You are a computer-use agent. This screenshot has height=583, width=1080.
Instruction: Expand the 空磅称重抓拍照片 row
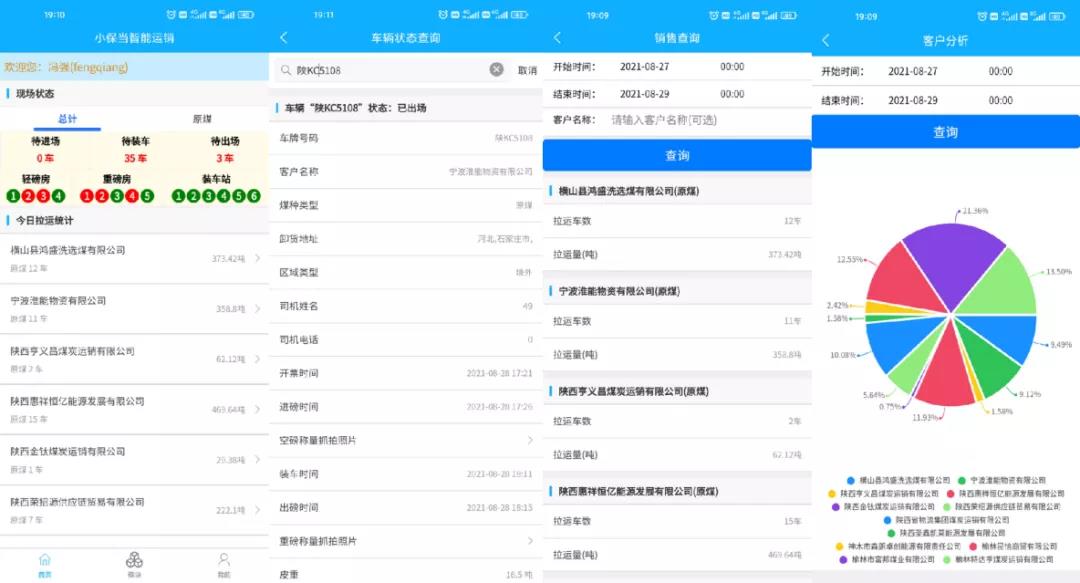pyautogui.click(x=530, y=440)
